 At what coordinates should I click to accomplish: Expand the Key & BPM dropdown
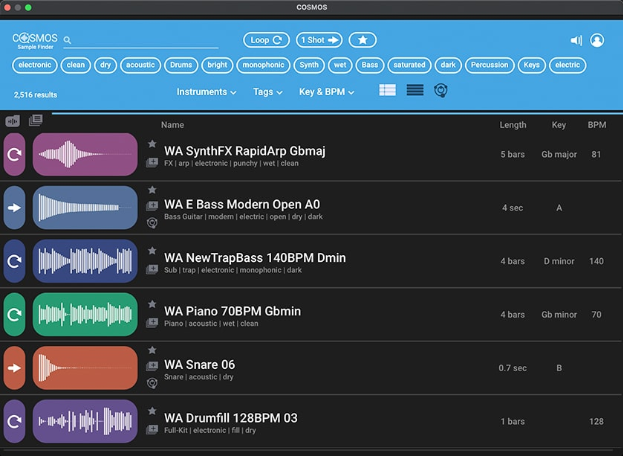click(327, 92)
